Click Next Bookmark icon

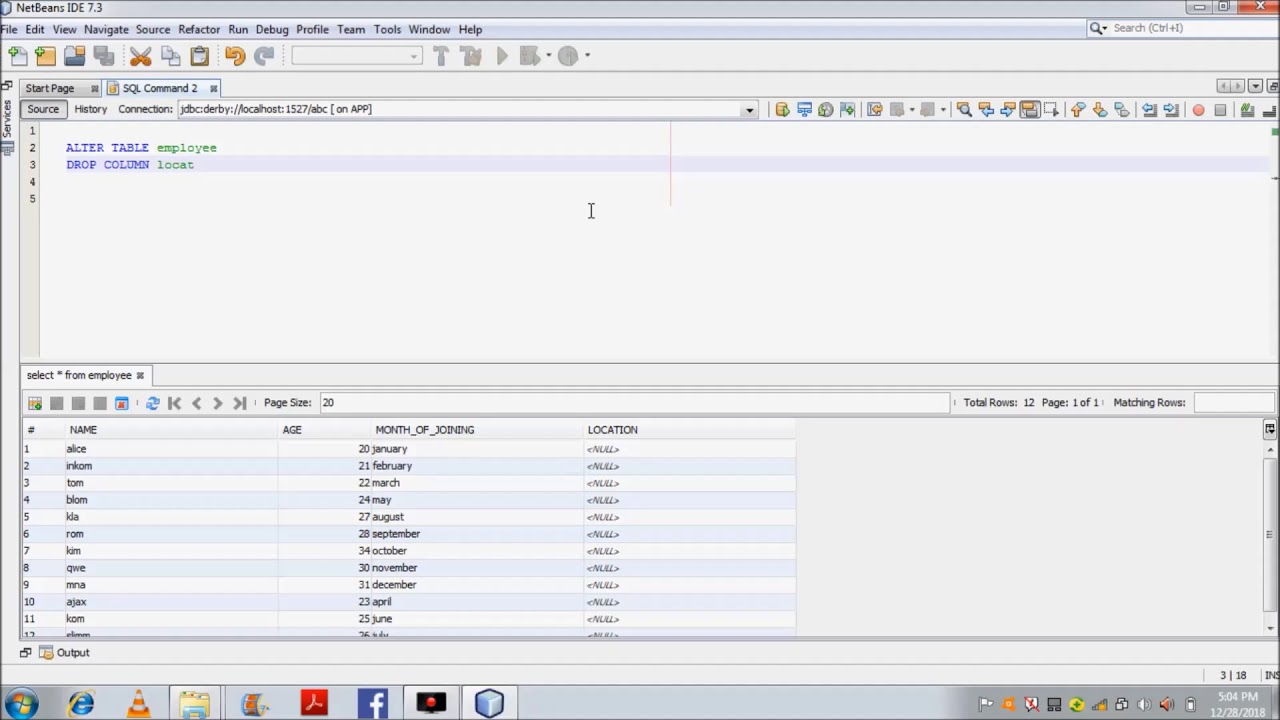1100,110
